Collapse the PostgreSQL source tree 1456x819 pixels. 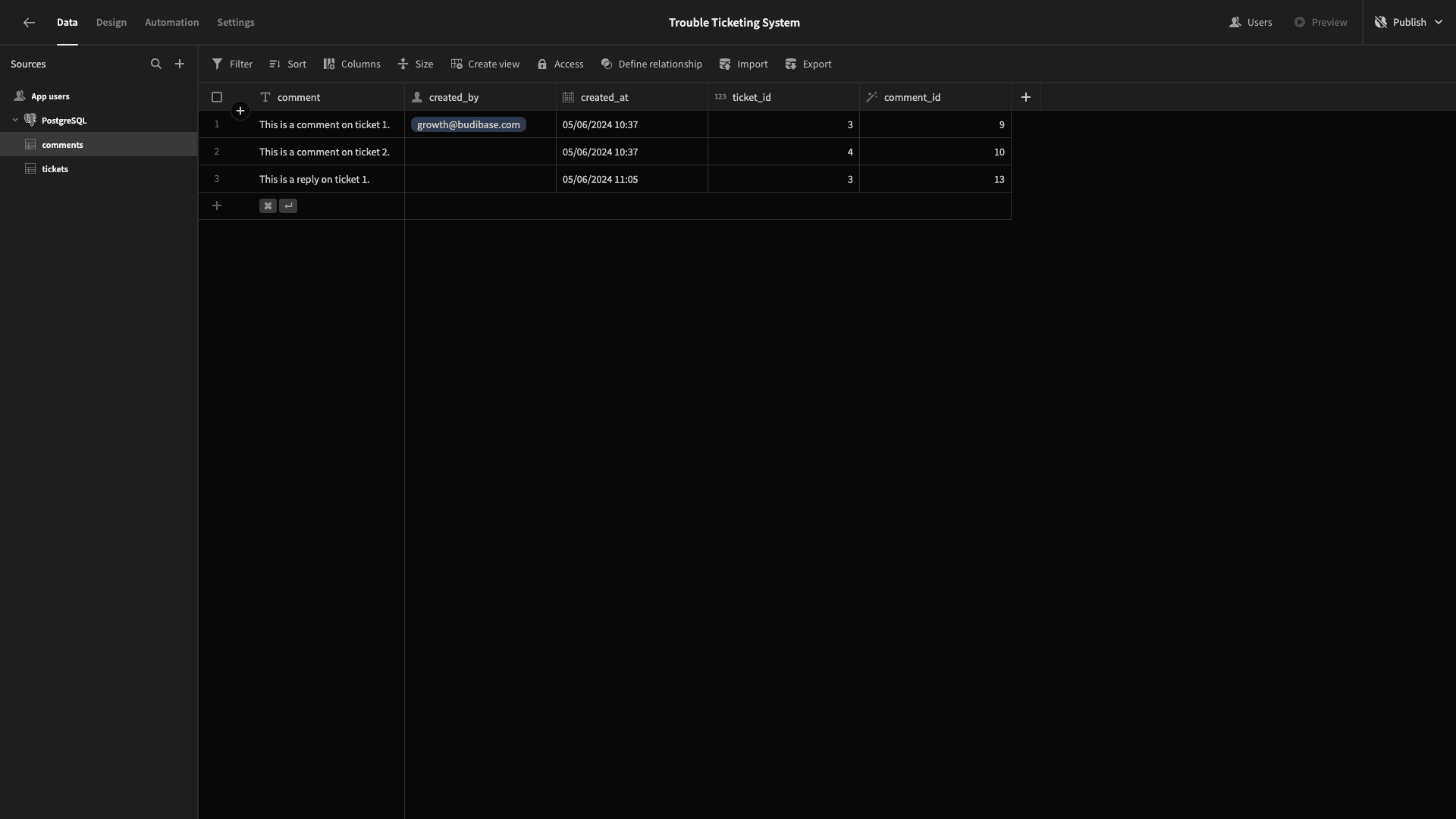[15, 121]
